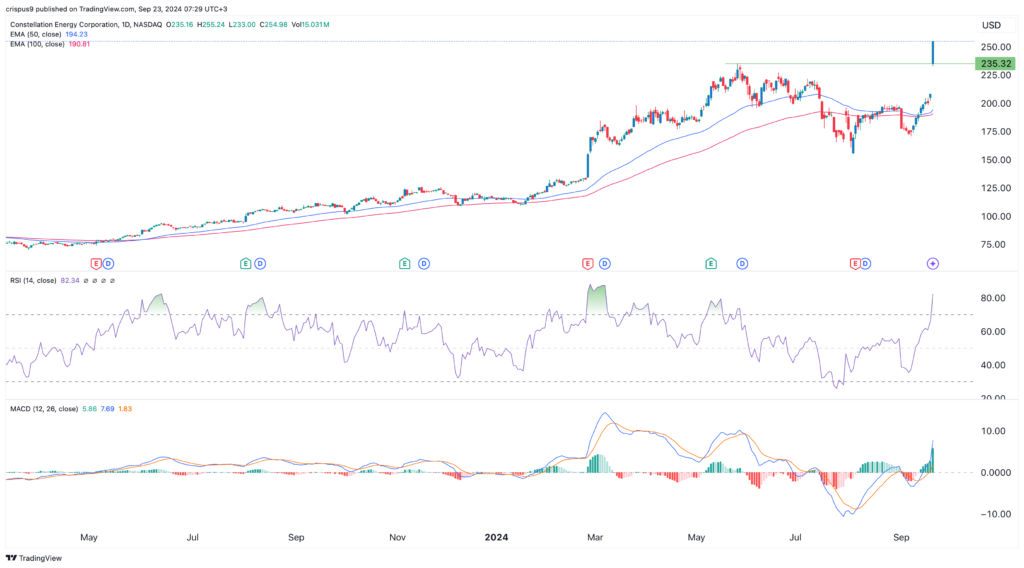Select the 80.00 RSI axis label

(993, 298)
